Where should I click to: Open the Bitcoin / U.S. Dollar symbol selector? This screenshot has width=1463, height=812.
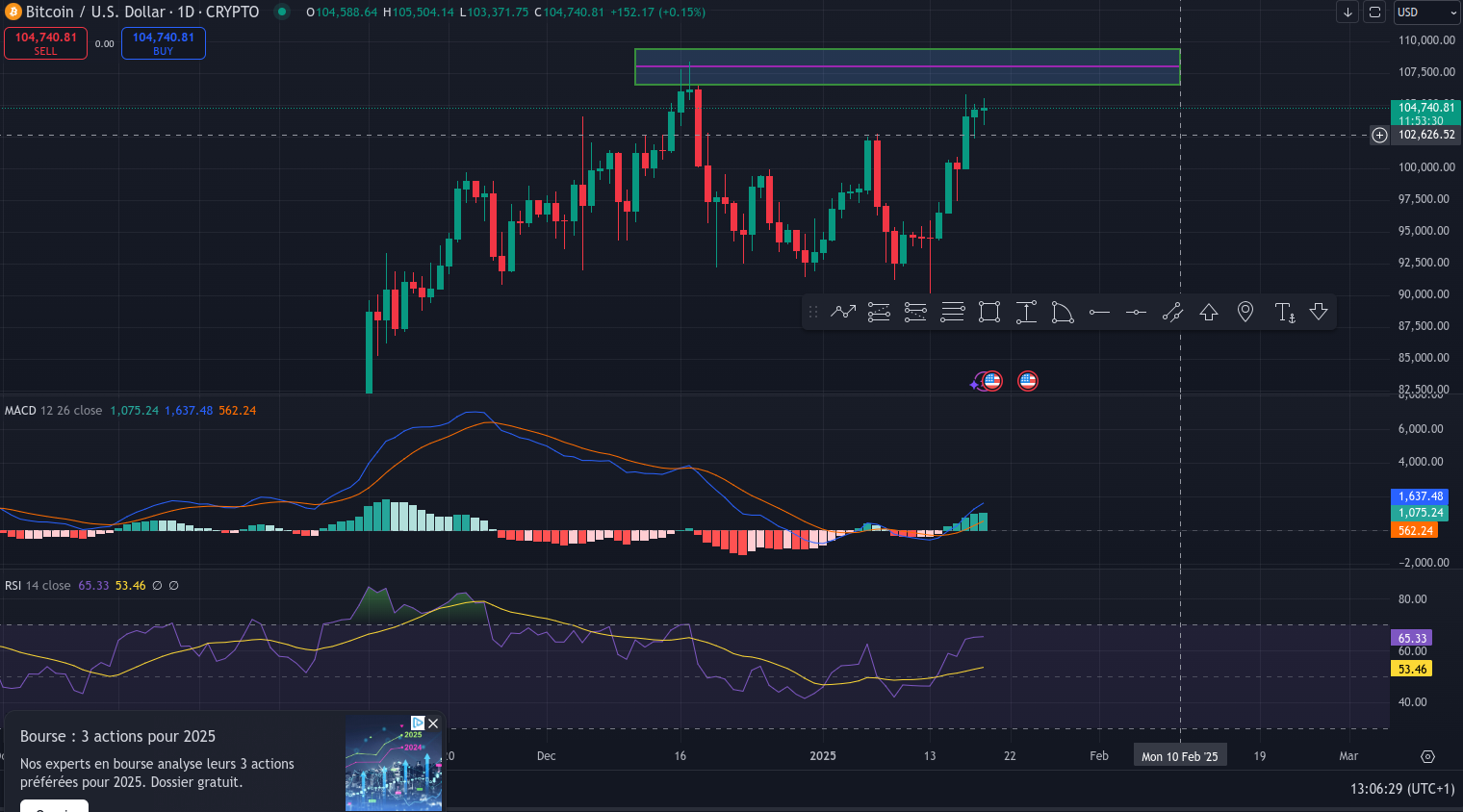coord(142,12)
